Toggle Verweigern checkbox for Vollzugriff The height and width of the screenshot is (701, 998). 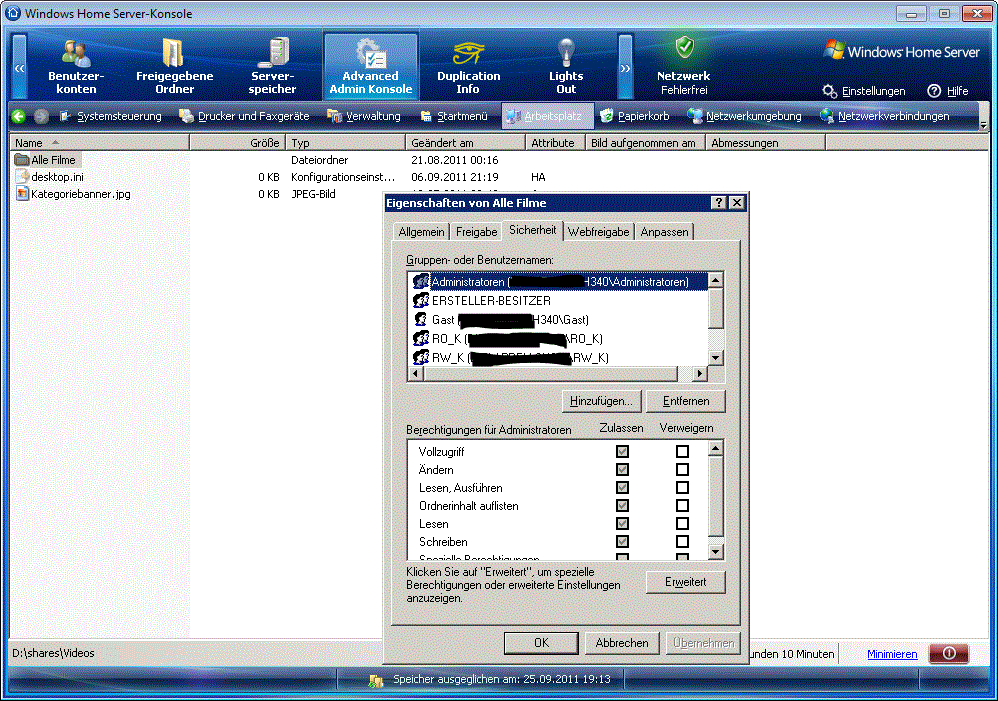click(682, 451)
